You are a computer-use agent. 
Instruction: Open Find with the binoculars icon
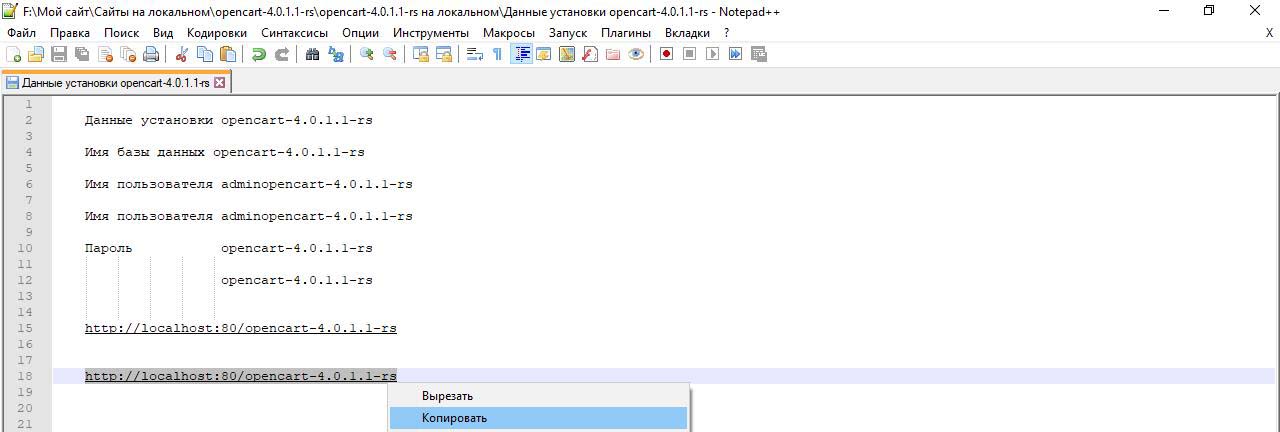[312, 54]
